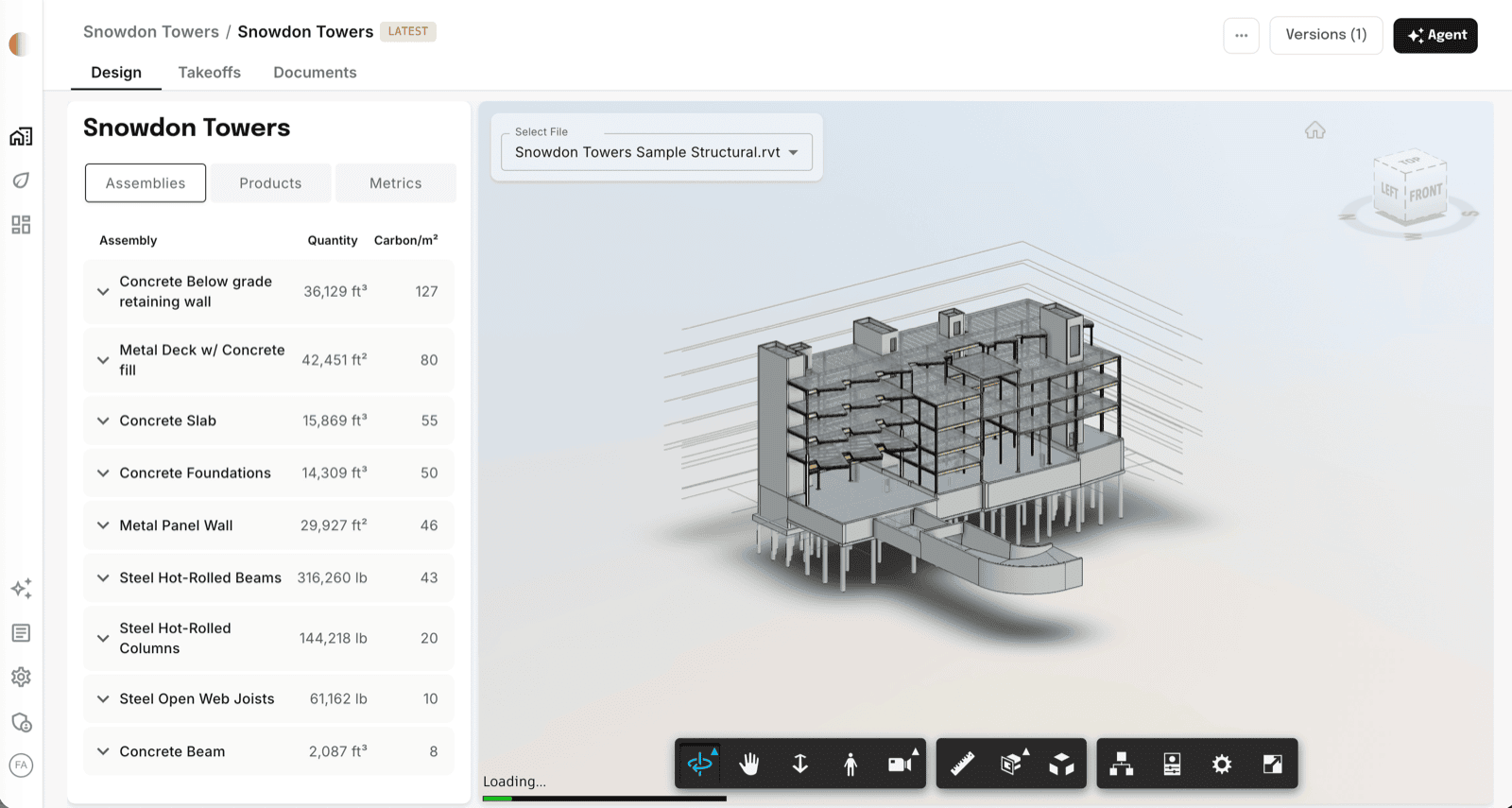This screenshot has width=1512, height=808.
Task: Go to Snowdon Towers breadcrumb parent link
Action: pyautogui.click(x=151, y=31)
